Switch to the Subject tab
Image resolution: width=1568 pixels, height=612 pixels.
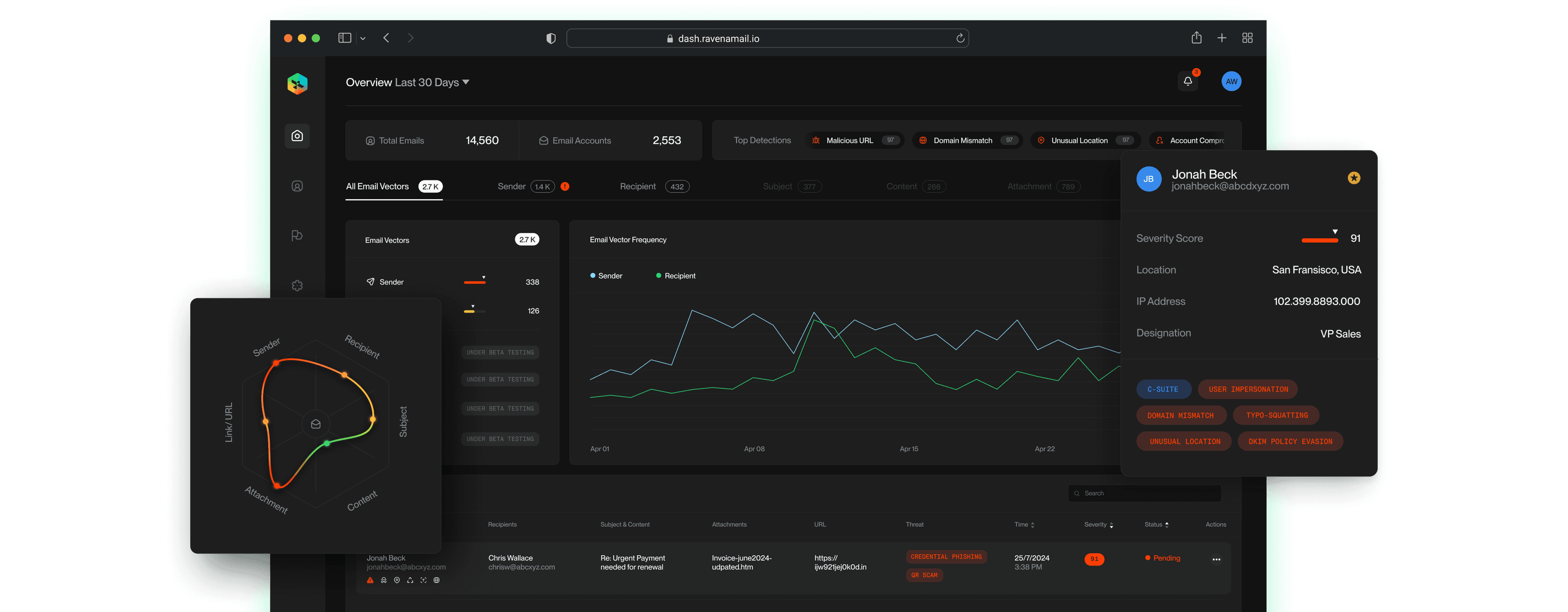(792, 187)
